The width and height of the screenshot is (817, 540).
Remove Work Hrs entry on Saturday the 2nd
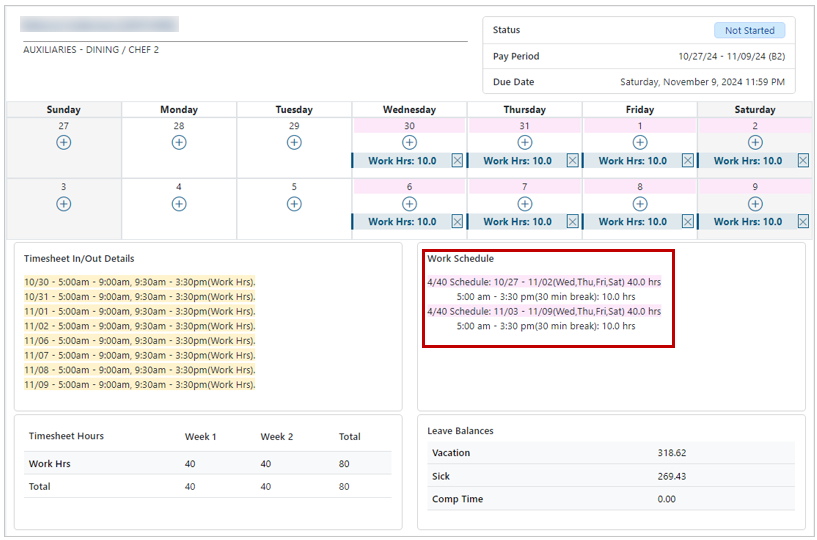coord(803,161)
